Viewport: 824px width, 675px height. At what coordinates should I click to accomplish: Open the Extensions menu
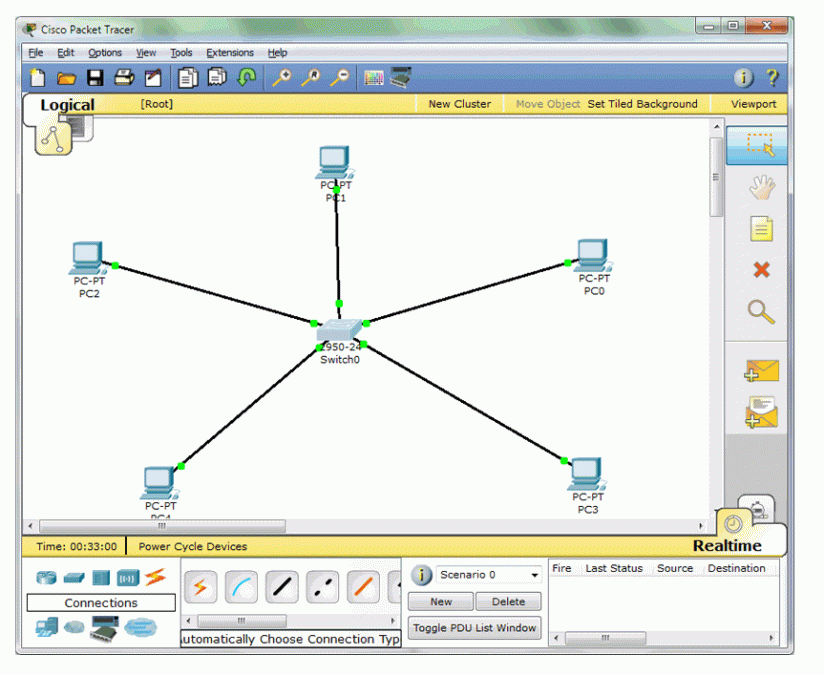230,53
